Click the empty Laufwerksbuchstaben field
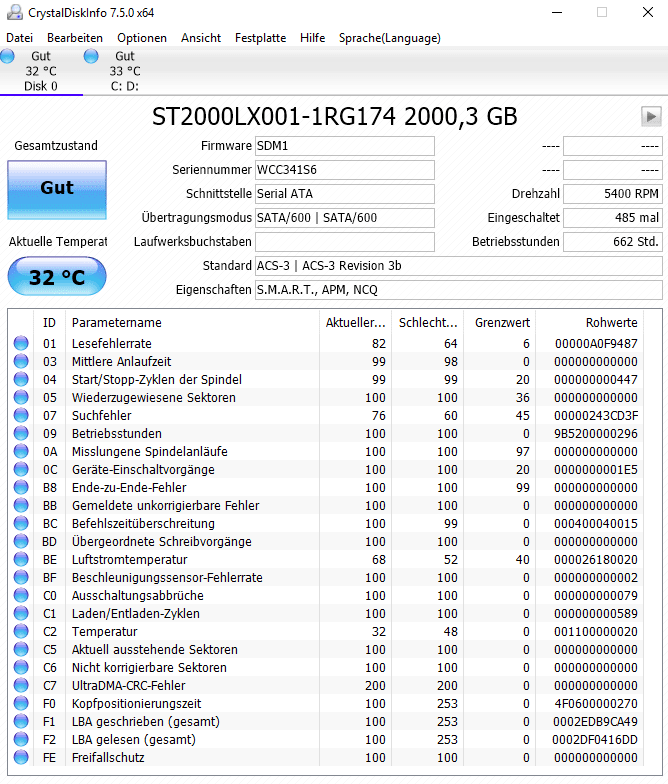The image size is (668, 784). 344,242
